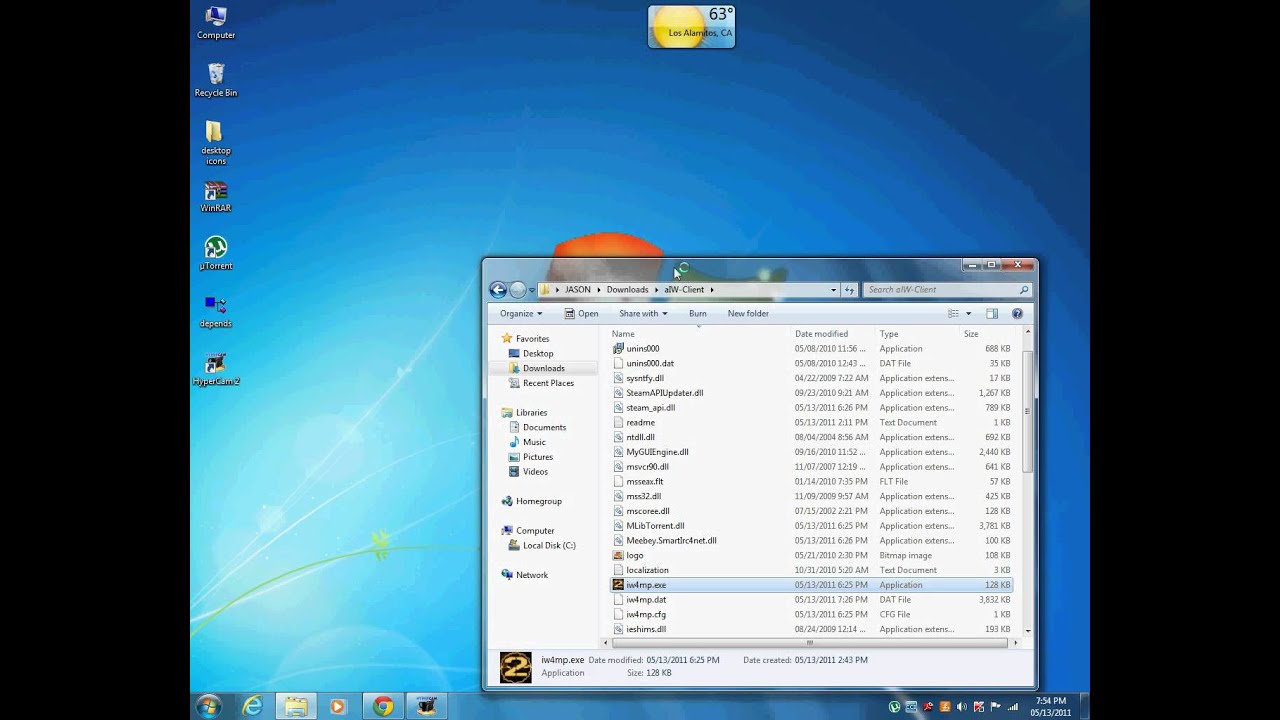Open Internet Explorer from the taskbar
The width and height of the screenshot is (1280, 720).
pyautogui.click(x=253, y=706)
